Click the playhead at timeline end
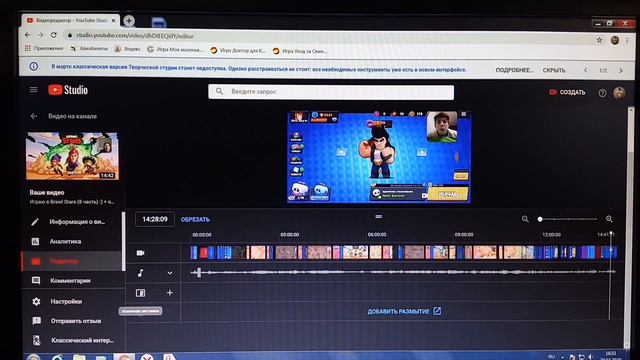The image size is (640, 360). [x=611, y=234]
